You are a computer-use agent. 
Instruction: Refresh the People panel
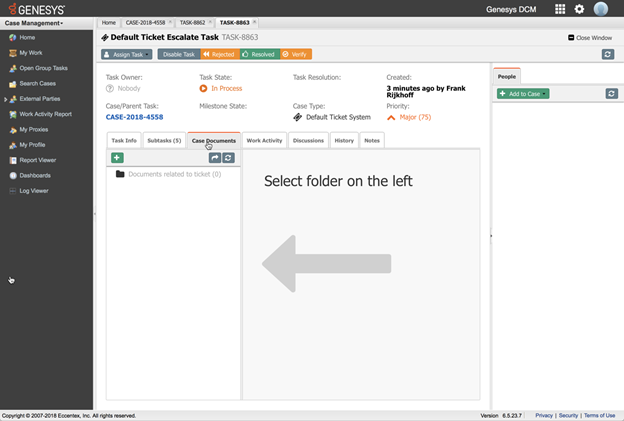tap(612, 94)
